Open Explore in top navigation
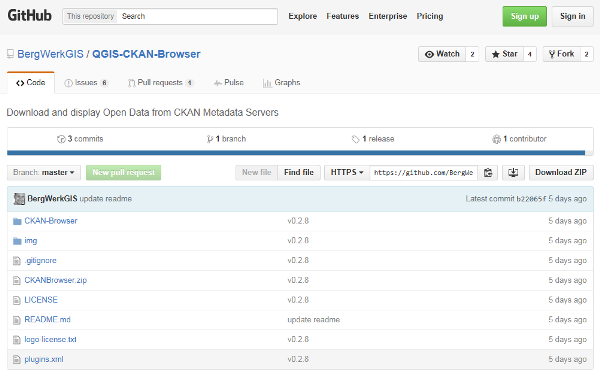The image size is (600, 373). pos(303,16)
